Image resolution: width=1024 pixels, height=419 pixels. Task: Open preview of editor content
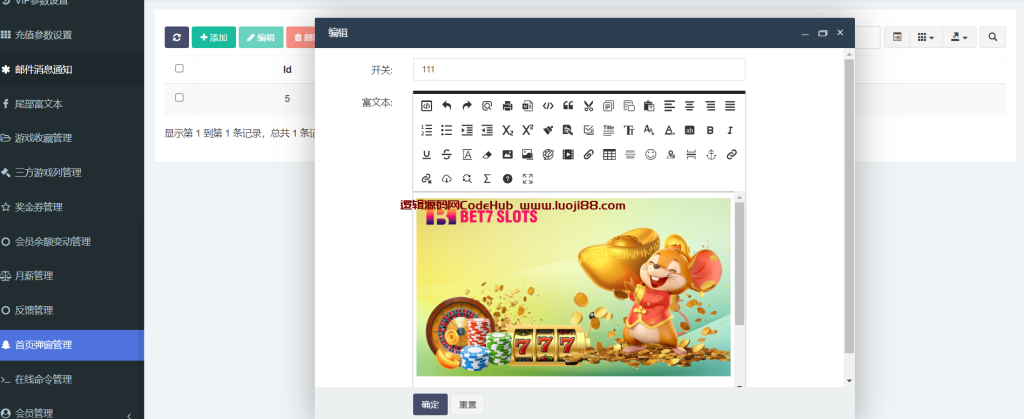click(x=487, y=106)
